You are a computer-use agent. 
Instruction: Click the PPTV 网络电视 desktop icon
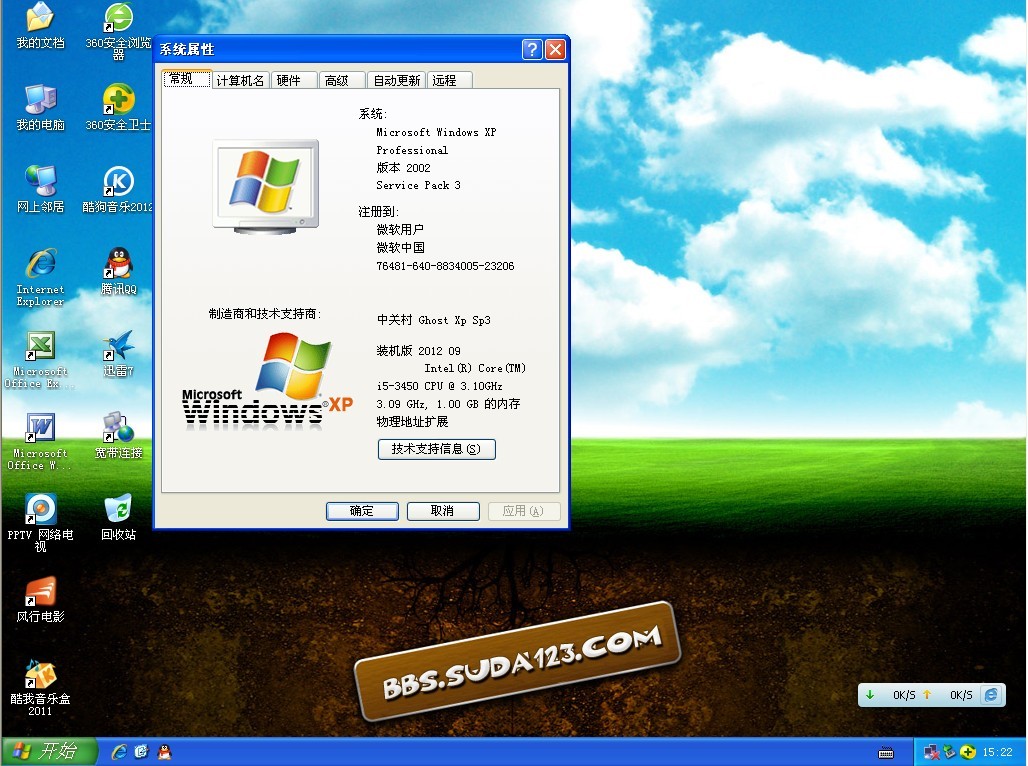(40, 523)
